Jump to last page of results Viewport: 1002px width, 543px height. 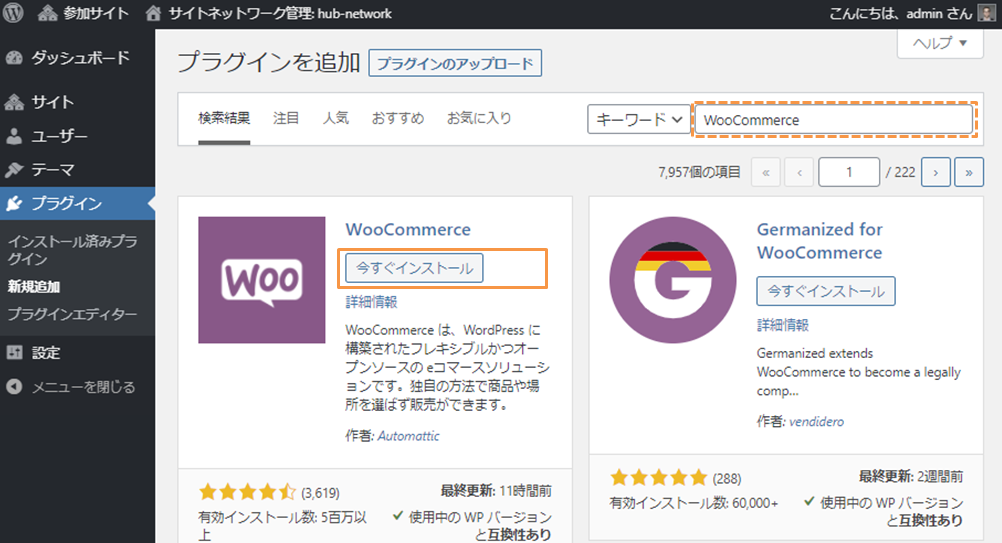coord(969,172)
